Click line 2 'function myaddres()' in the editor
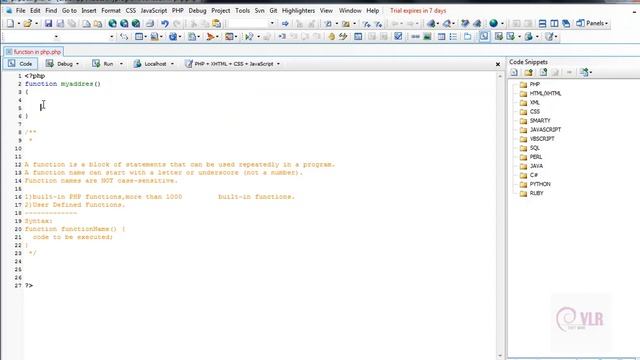640x360 pixels. tap(63, 84)
